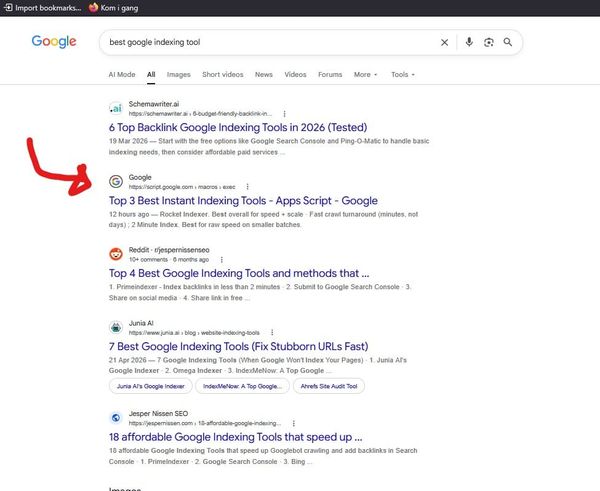Open the 7 Best Google Indexing Tools link
The image size is (600, 491).
click(238, 346)
